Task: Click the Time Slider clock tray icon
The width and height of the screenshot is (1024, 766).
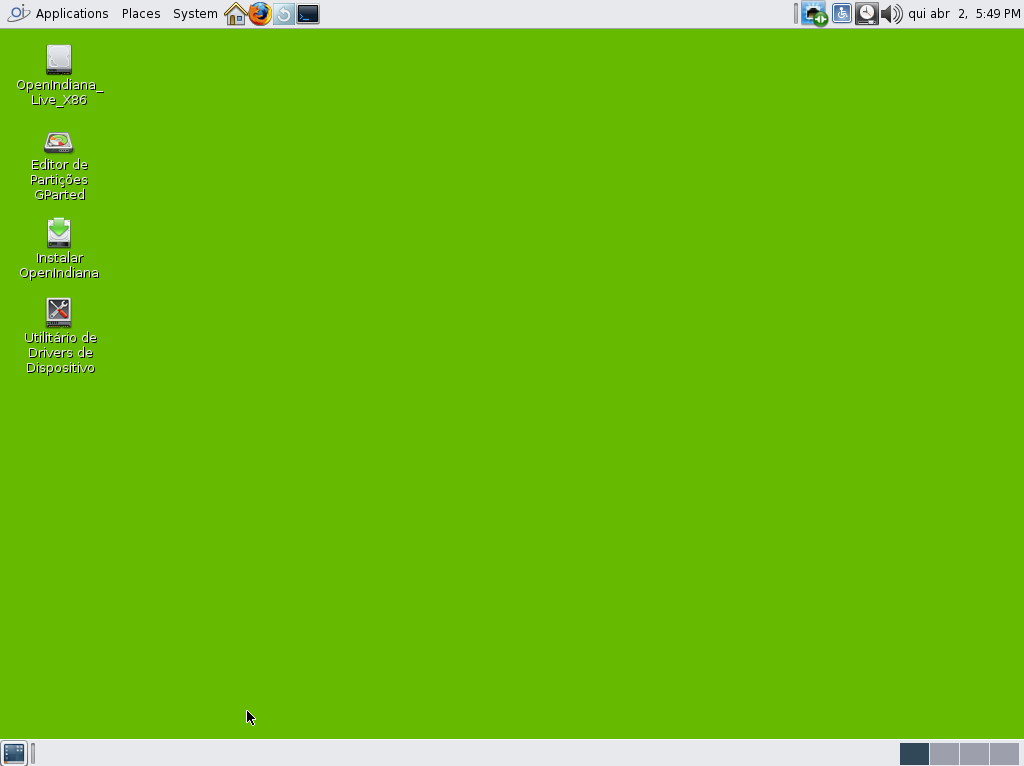Action: 867,14
